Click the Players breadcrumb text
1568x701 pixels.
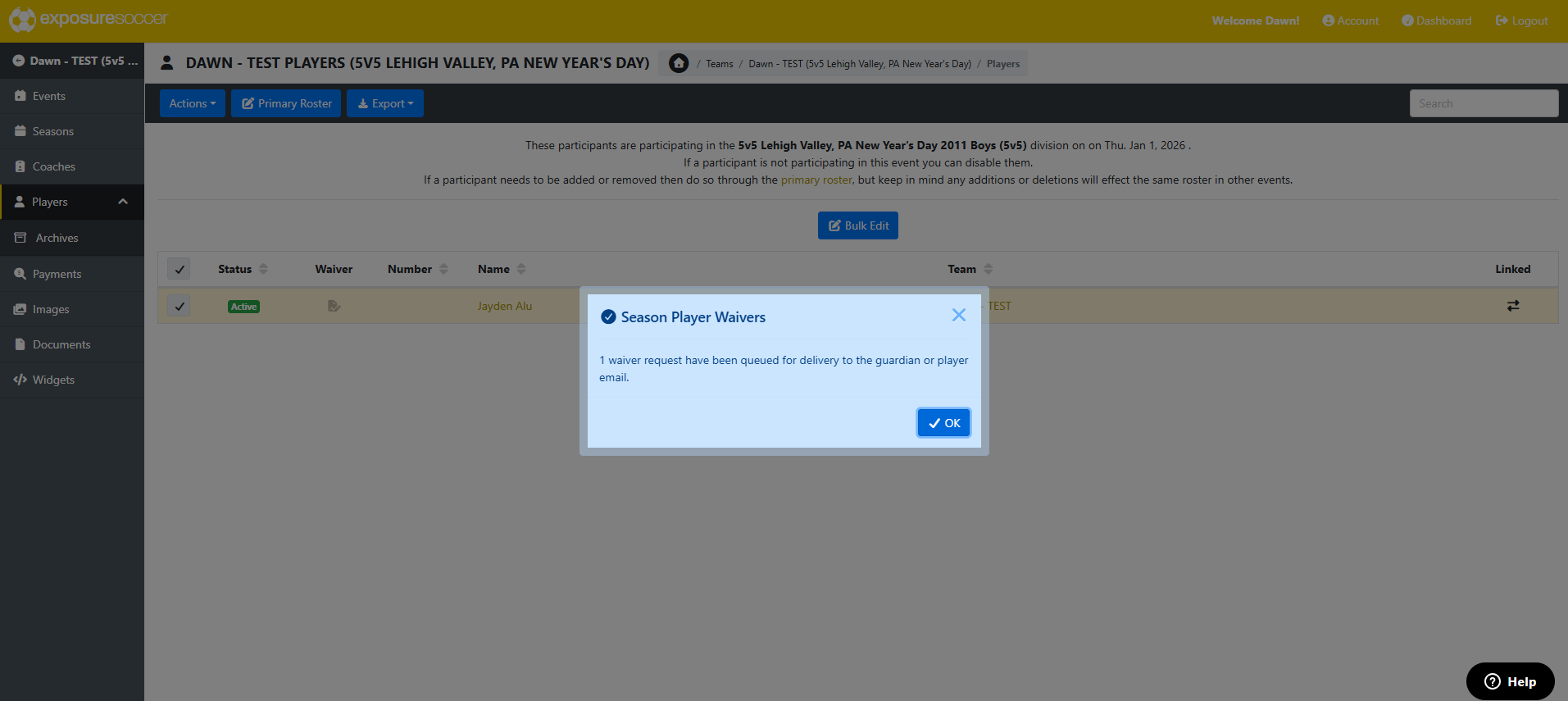click(x=1003, y=64)
